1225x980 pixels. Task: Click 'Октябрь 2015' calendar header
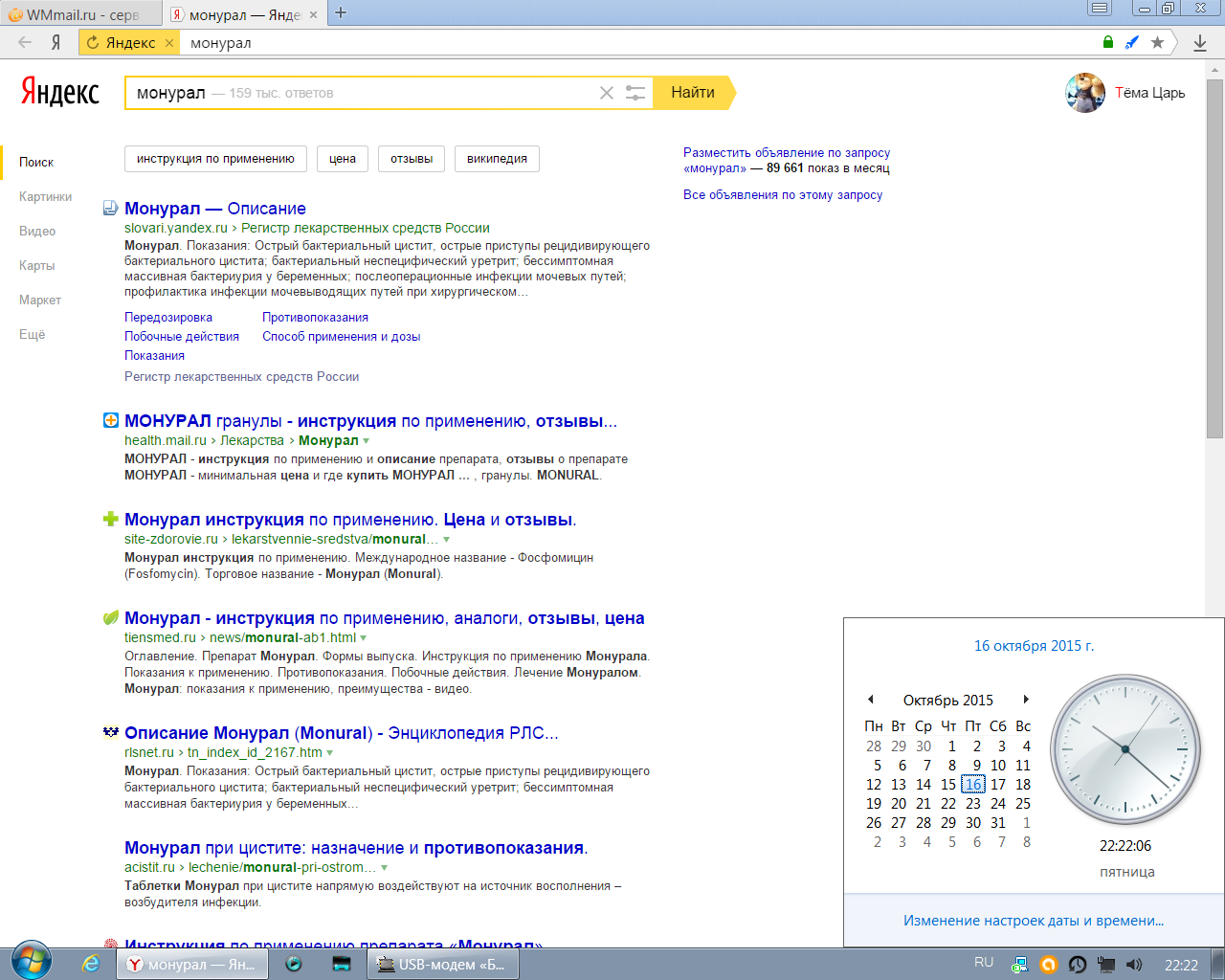(x=948, y=700)
